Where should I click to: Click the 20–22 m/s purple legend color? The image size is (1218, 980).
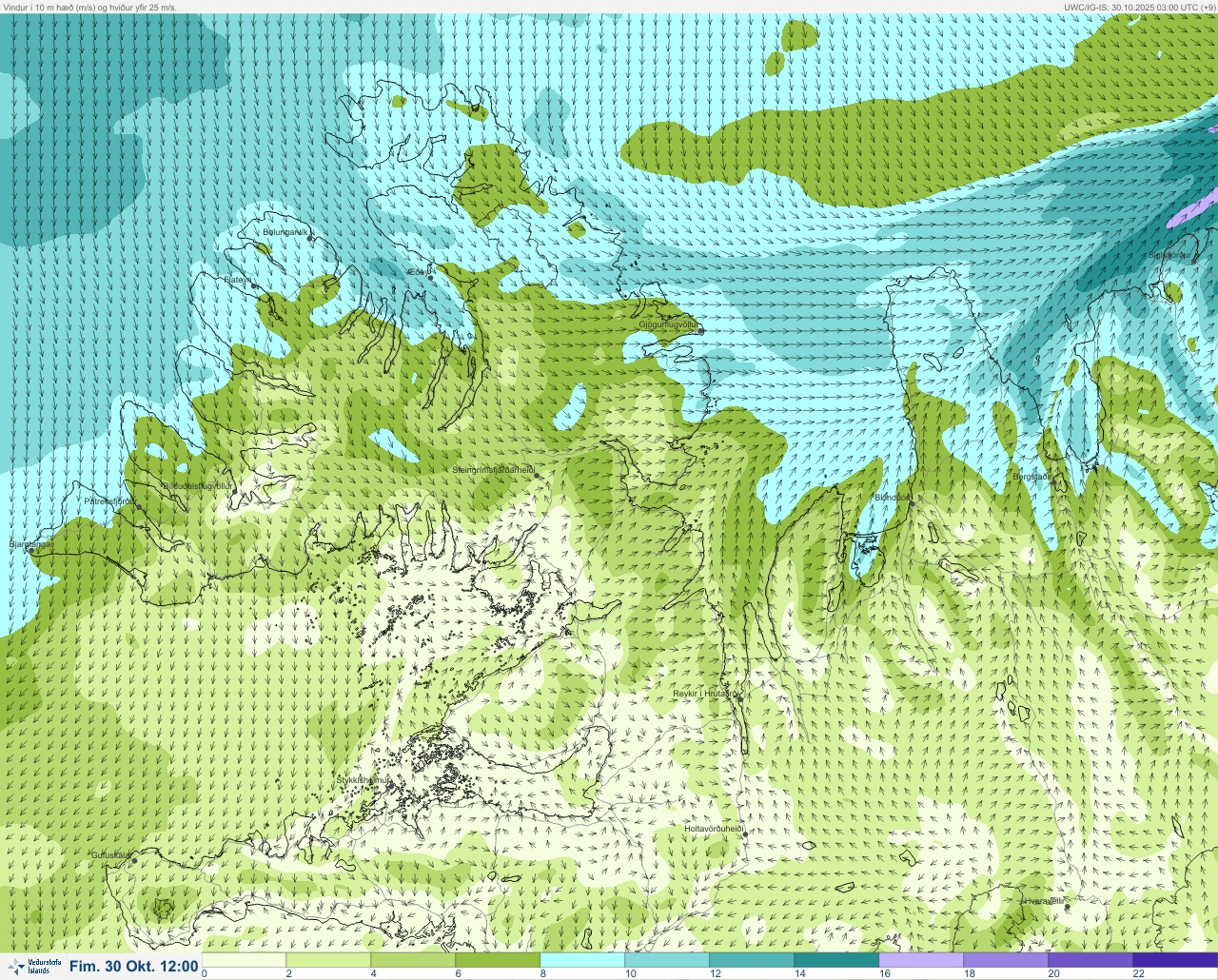1090,960
